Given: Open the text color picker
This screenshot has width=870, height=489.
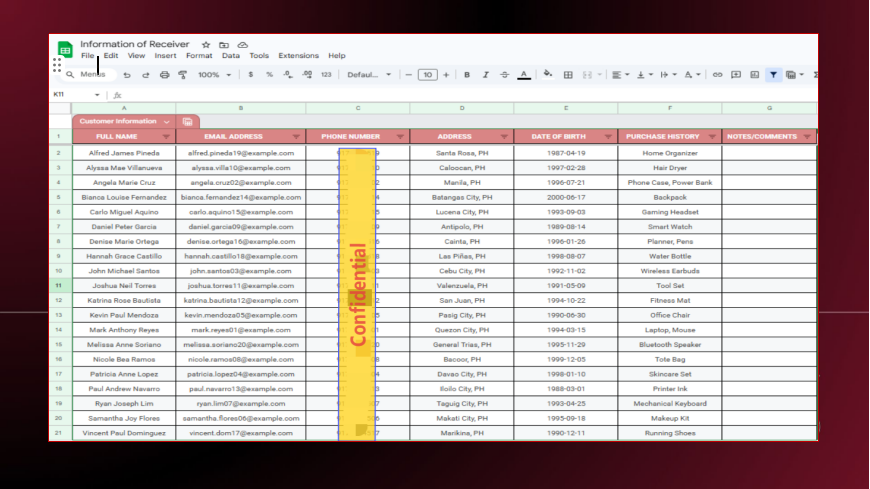Looking at the screenshot, I should pos(524,75).
